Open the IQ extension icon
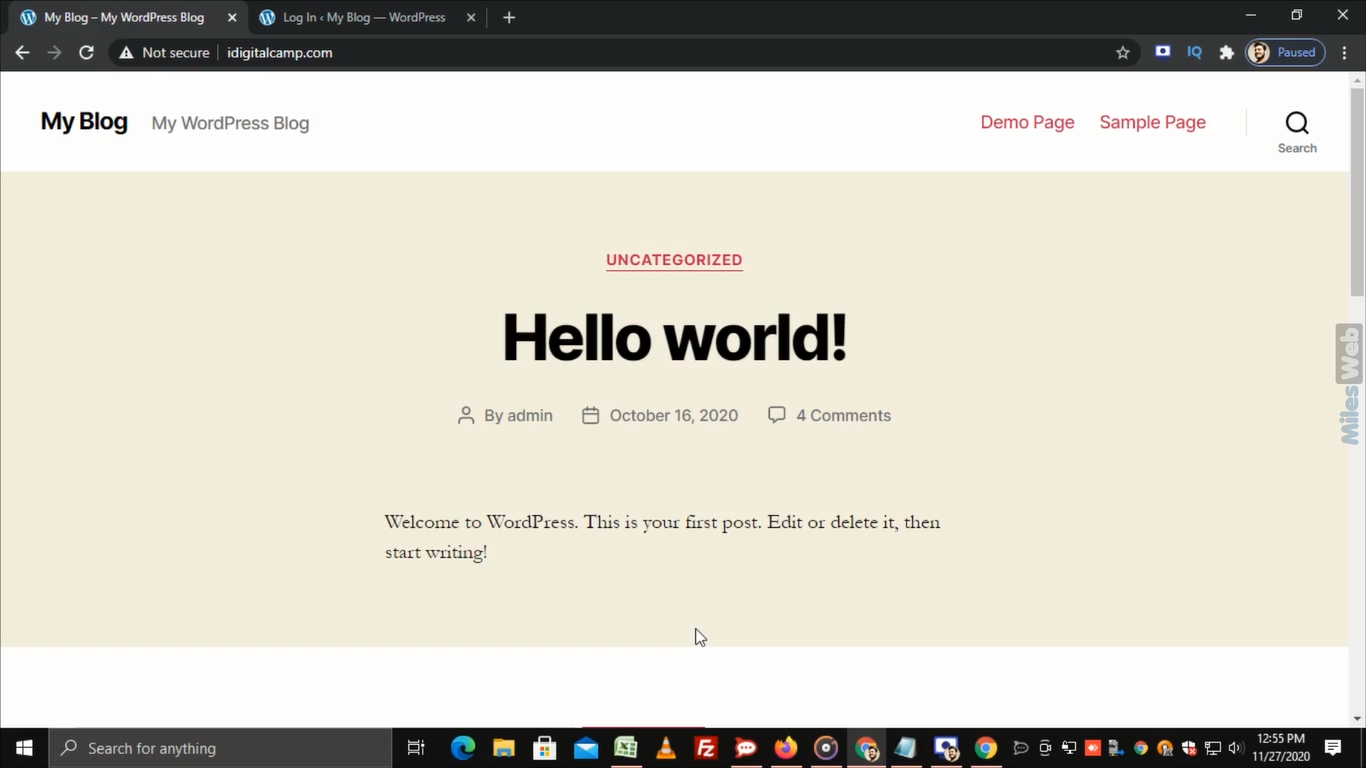Image resolution: width=1366 pixels, height=768 pixels. 1194,52
